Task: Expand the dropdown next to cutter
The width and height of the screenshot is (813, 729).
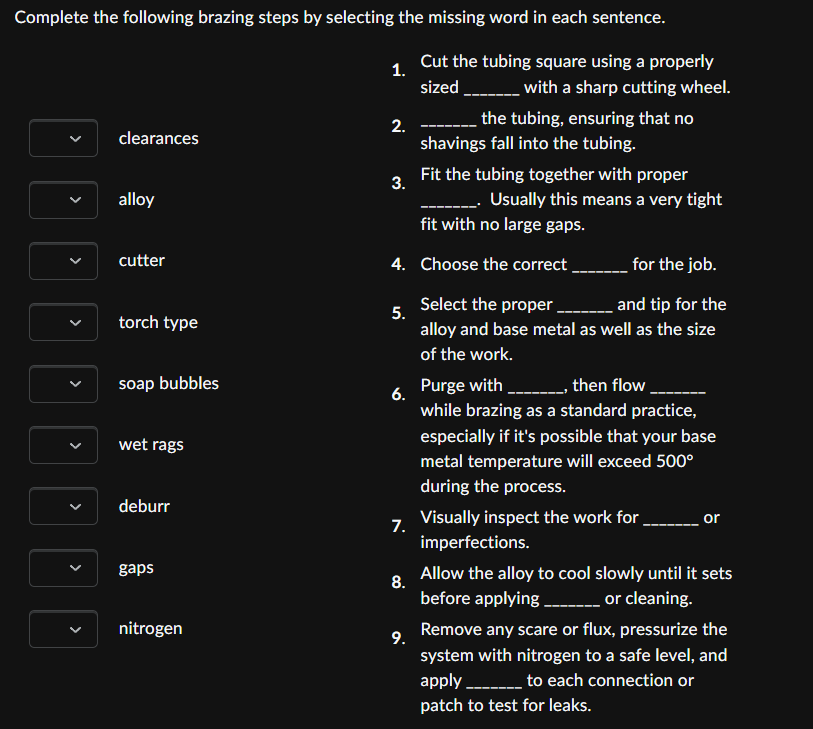Action: (x=63, y=261)
